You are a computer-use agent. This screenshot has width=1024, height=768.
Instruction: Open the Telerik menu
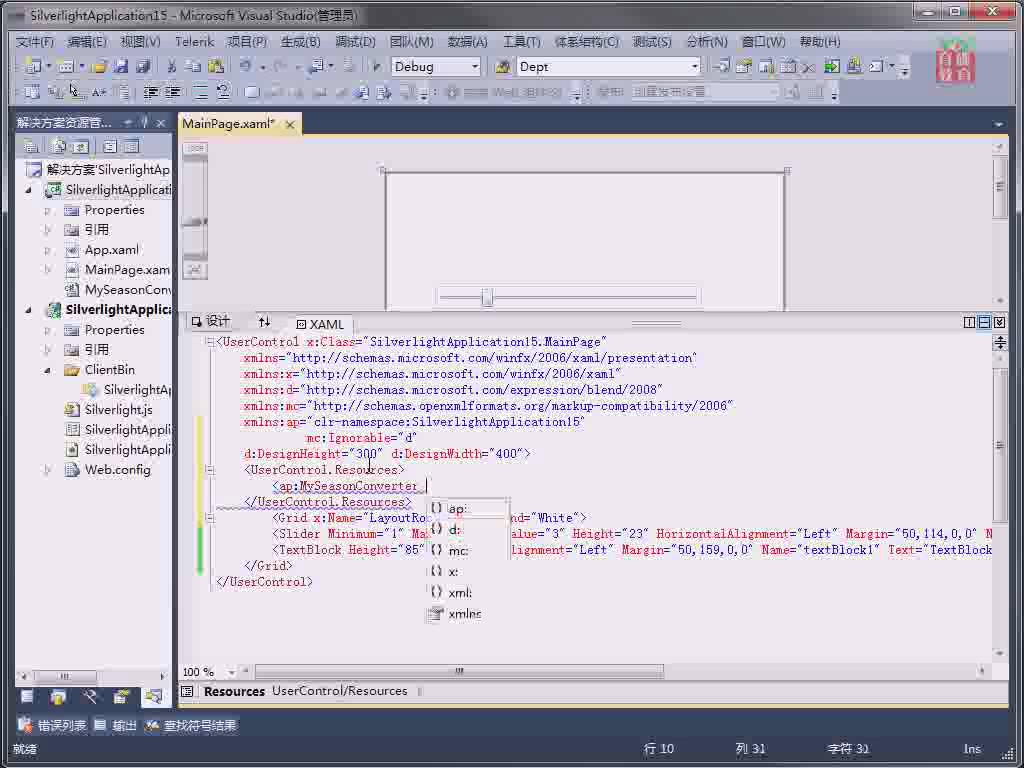[194, 42]
